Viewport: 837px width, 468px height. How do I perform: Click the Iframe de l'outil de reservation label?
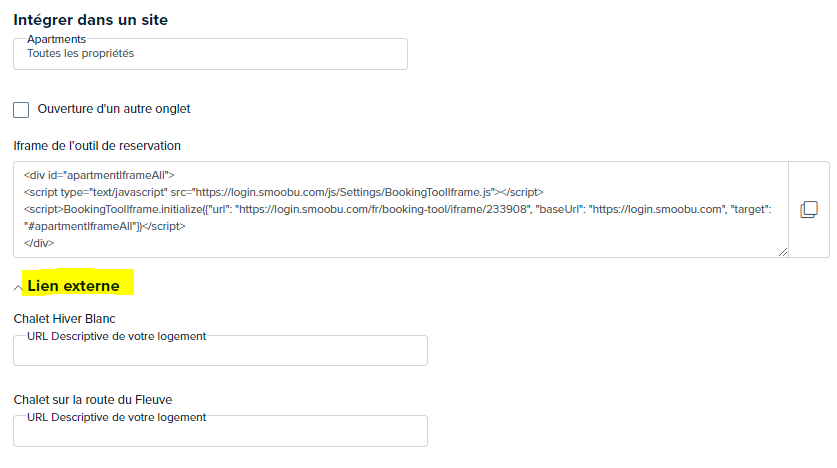point(97,146)
